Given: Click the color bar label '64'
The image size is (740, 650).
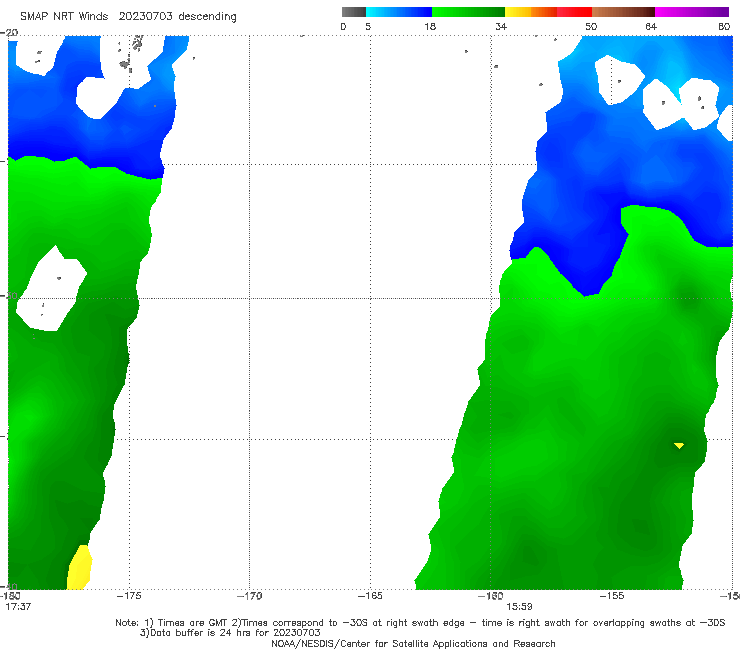Looking at the screenshot, I should pos(651,26).
